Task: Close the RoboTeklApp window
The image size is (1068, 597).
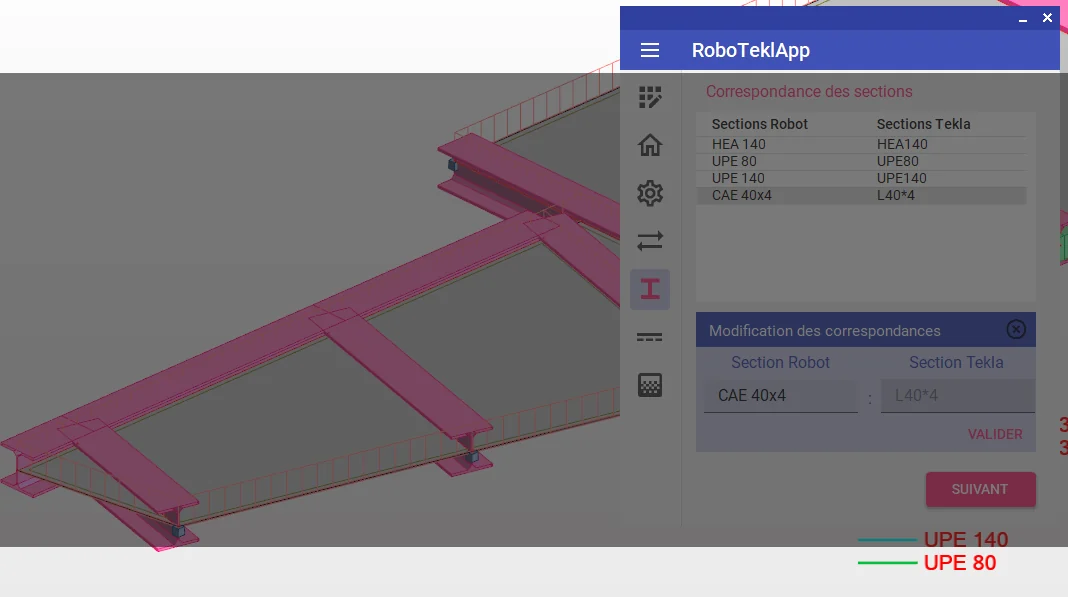Action: click(x=1047, y=18)
